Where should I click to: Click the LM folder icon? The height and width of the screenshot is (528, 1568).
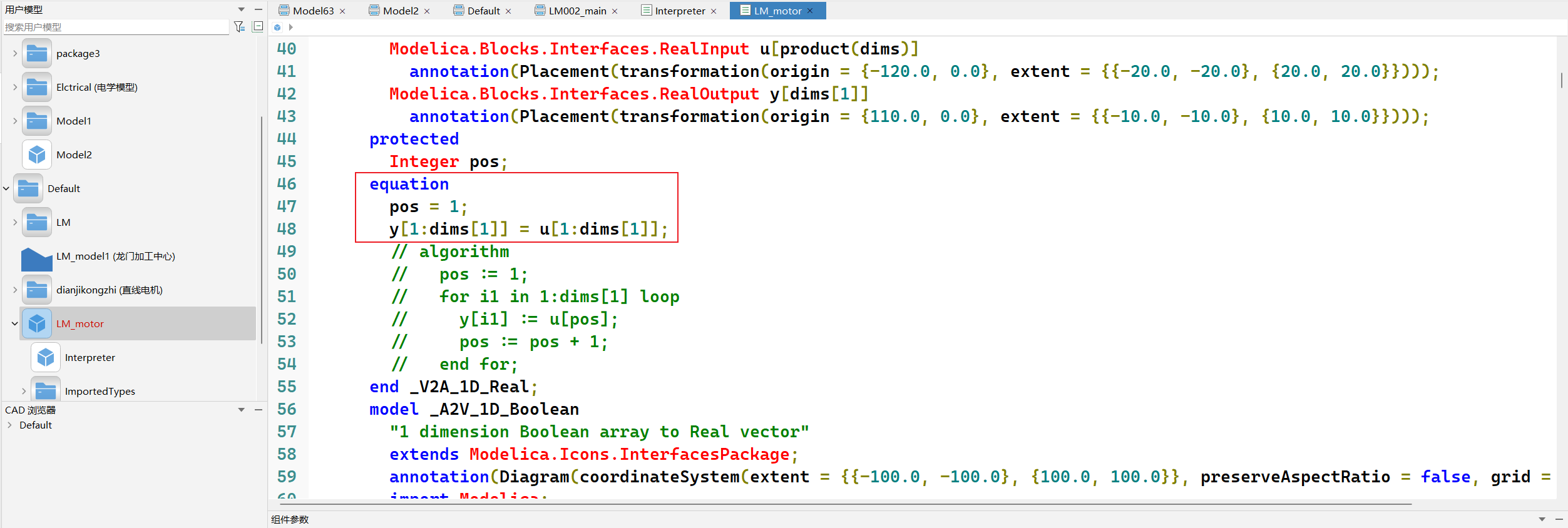(x=37, y=222)
